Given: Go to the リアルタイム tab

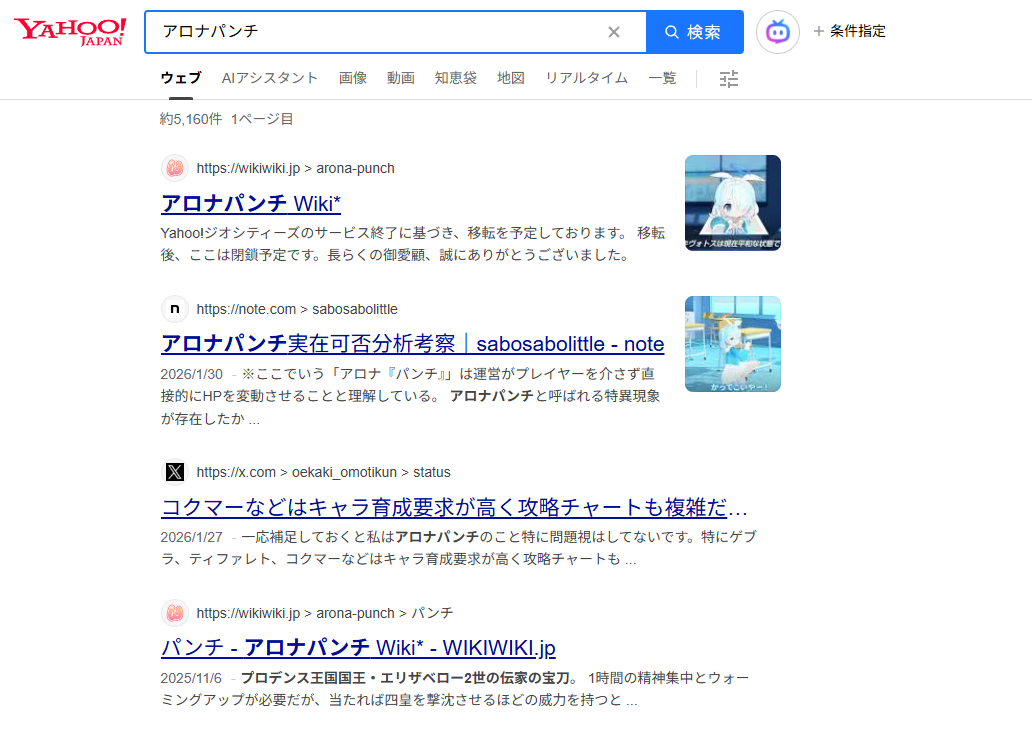Looking at the screenshot, I should pos(586,78).
